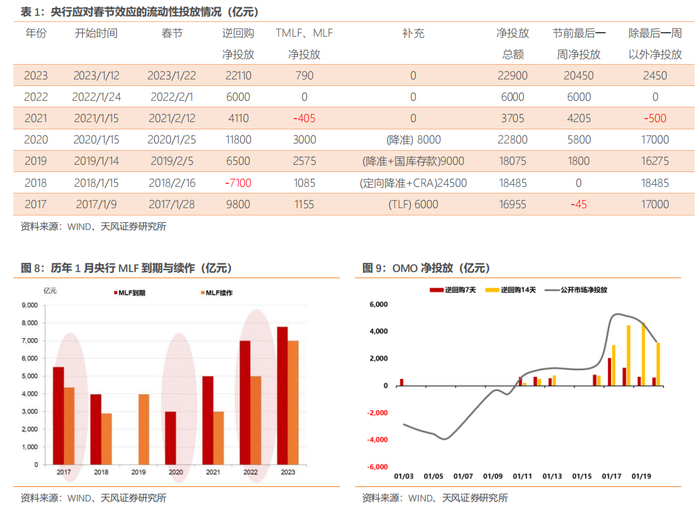
Task: Select the 开始时间 column header
Action: [x=96, y=33]
